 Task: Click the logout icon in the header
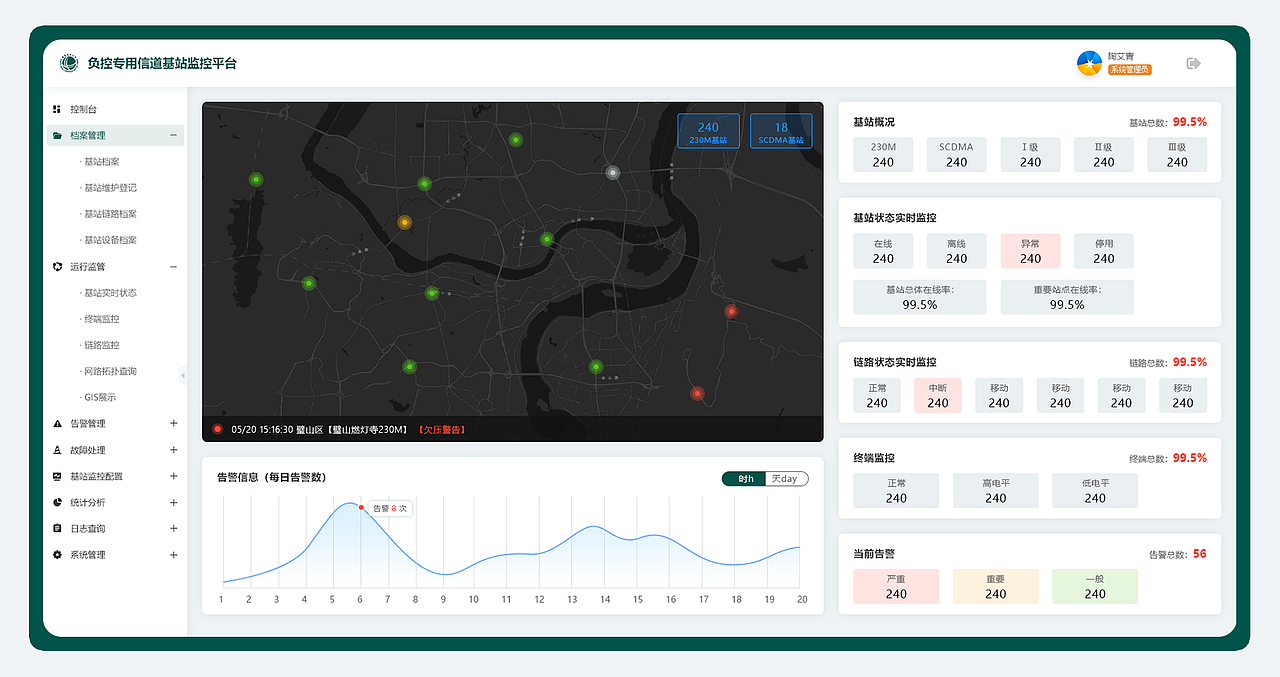point(1193,63)
